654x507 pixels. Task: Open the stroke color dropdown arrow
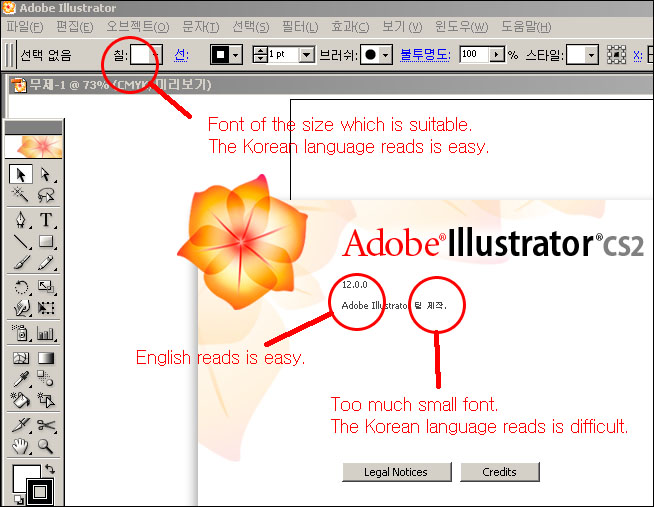[236, 55]
